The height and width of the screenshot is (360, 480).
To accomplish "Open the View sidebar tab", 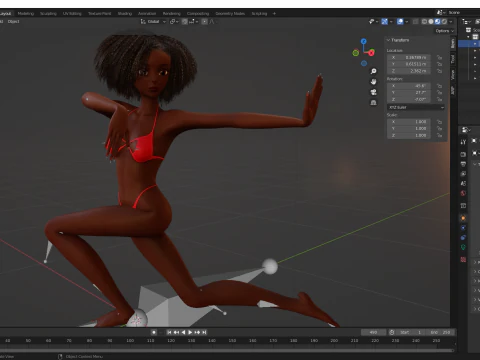I will coord(453,74).
